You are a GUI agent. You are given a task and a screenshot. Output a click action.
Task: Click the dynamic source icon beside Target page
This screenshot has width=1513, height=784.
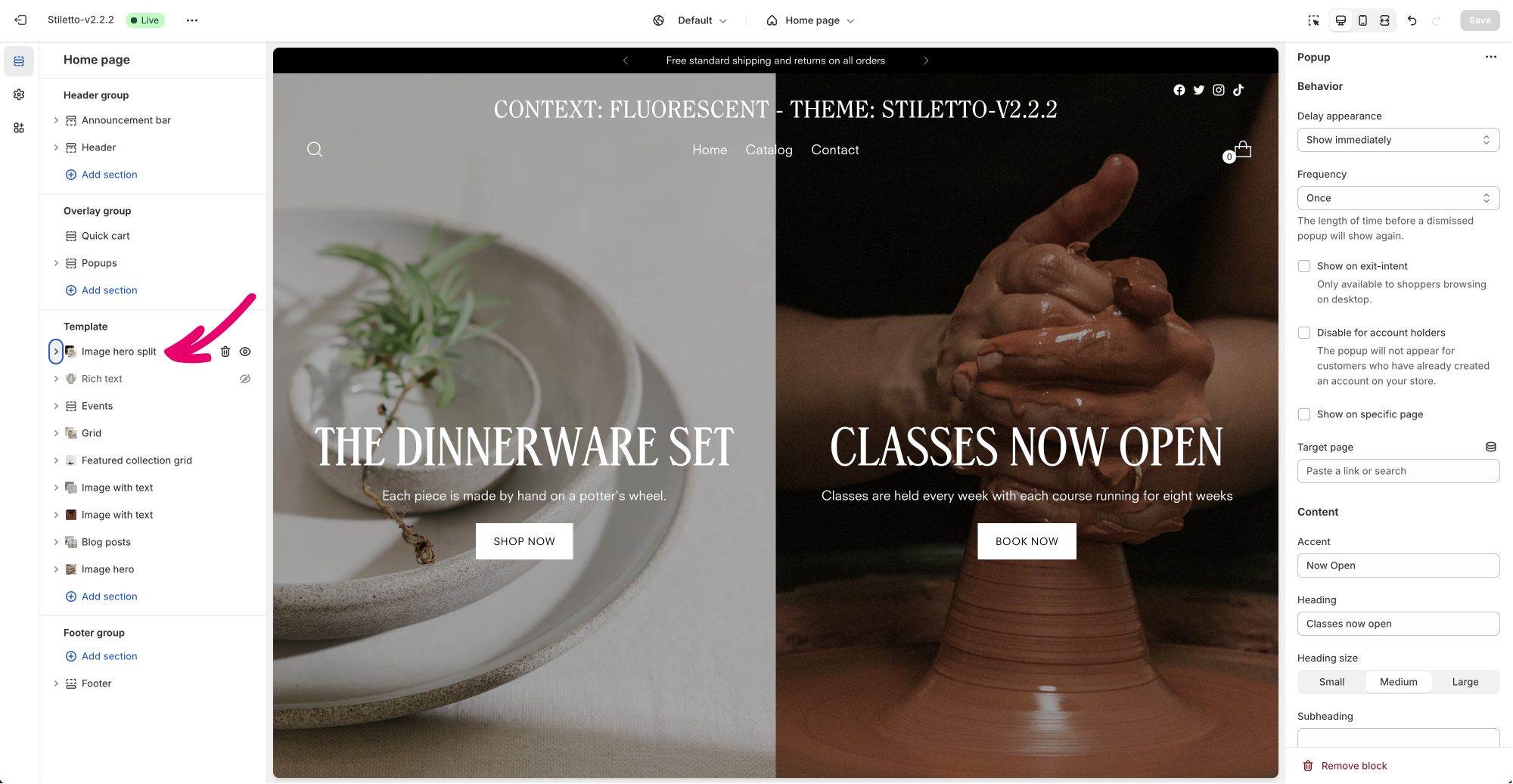[x=1490, y=447]
